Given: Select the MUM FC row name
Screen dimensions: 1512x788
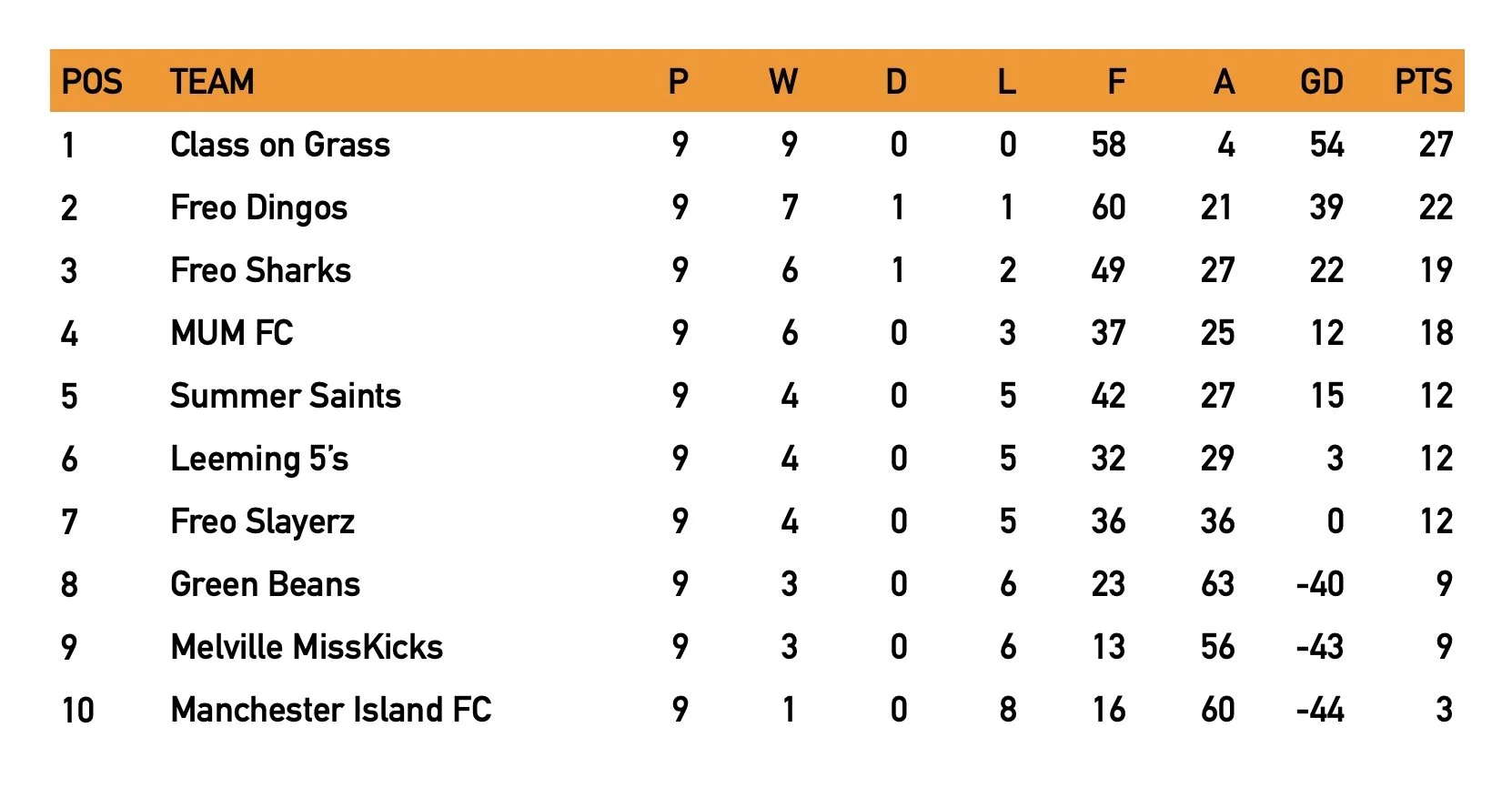Looking at the screenshot, I should (232, 333).
